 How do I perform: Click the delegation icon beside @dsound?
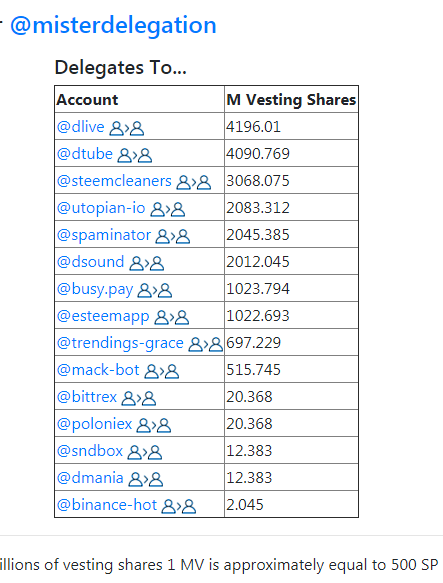coord(147,263)
